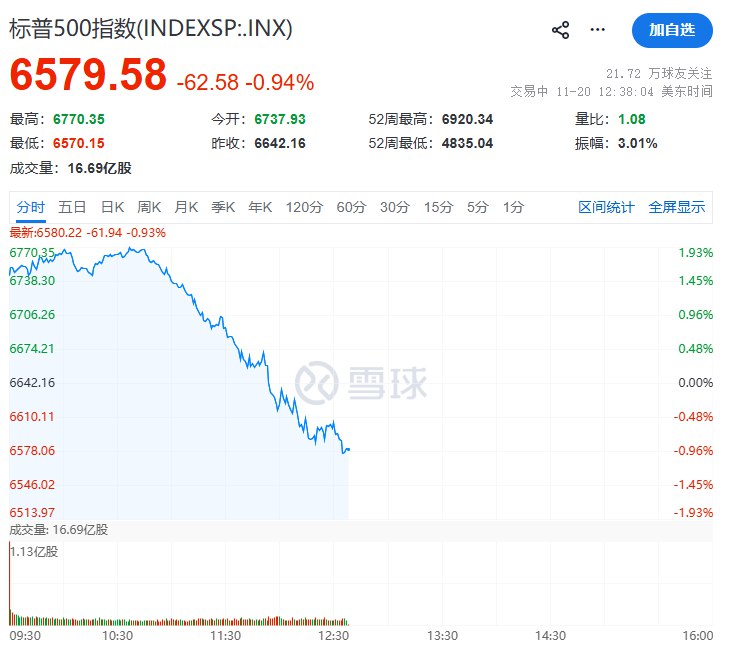The width and height of the screenshot is (736, 662).
Task: Open the three-dot more options menu
Action: (x=598, y=30)
